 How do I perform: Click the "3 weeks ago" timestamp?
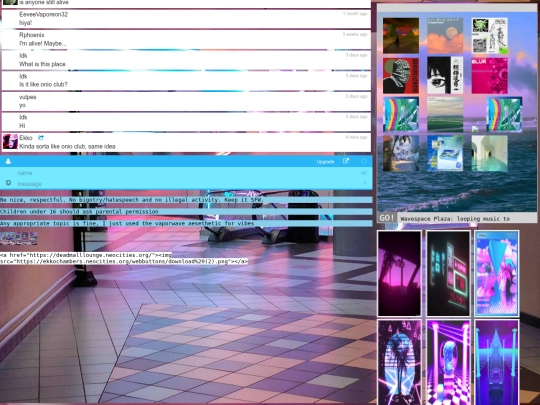[x=355, y=34]
